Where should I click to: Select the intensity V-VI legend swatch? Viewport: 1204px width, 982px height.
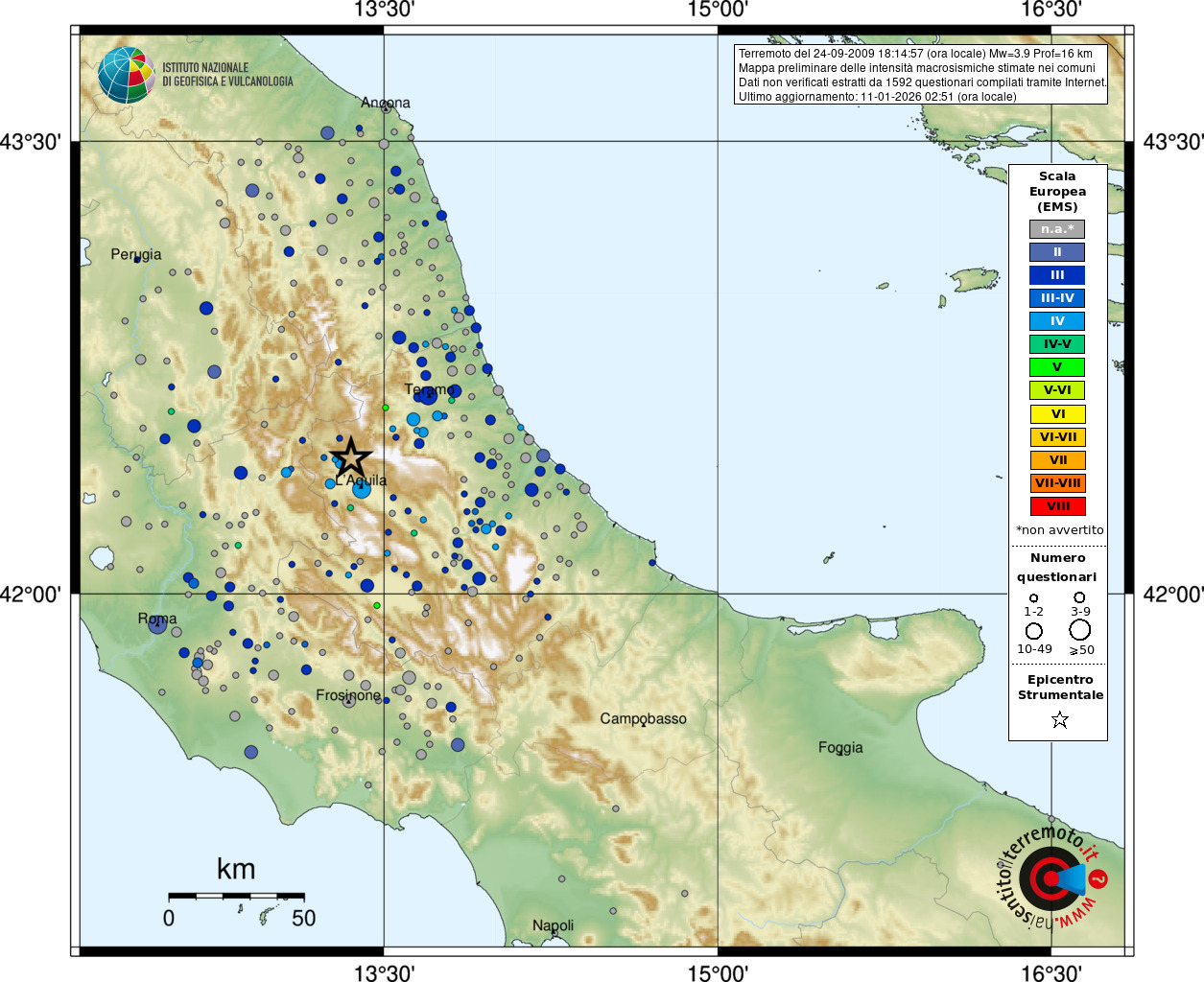(1057, 390)
